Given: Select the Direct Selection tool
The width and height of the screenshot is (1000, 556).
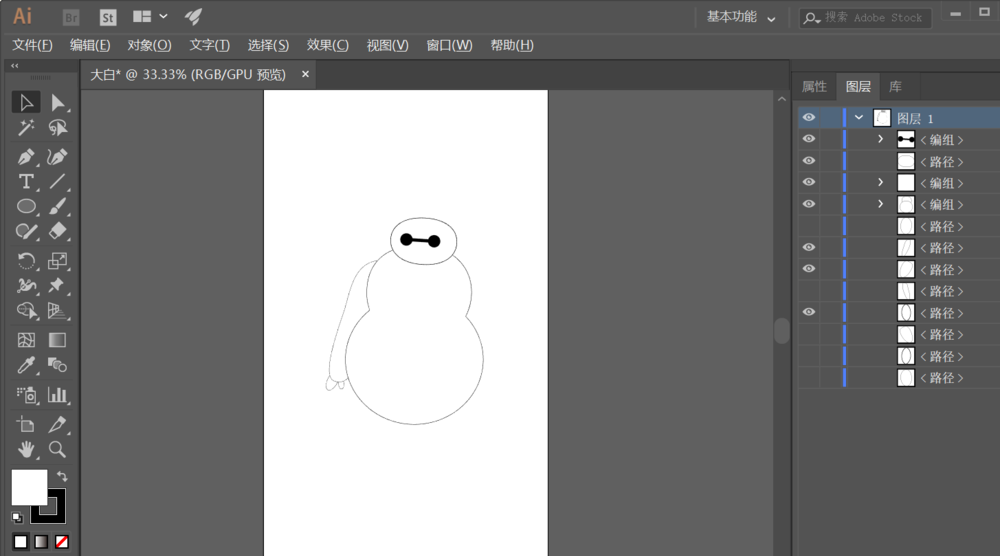Looking at the screenshot, I should pos(57,103).
